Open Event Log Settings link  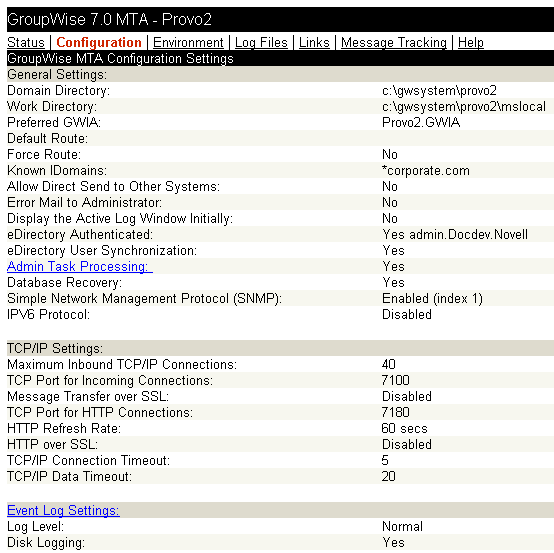63,510
